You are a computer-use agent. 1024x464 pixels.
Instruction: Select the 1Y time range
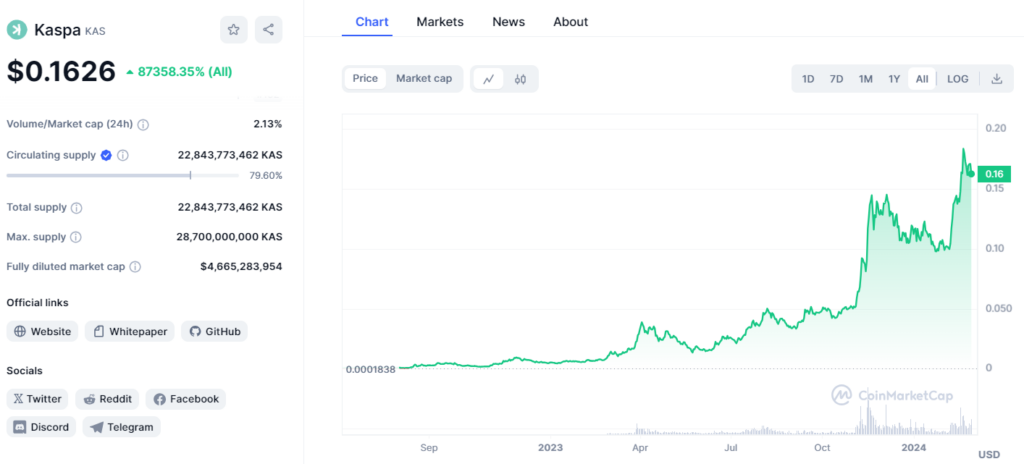point(894,79)
